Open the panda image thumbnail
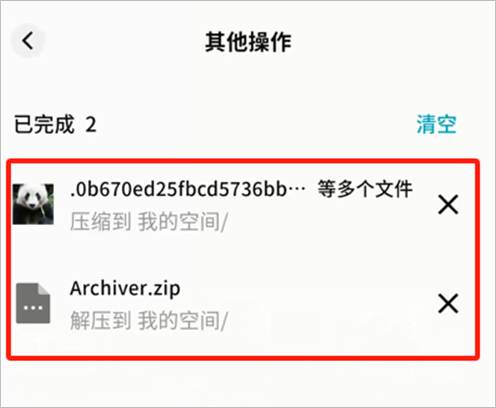496x408 pixels. pos(33,204)
